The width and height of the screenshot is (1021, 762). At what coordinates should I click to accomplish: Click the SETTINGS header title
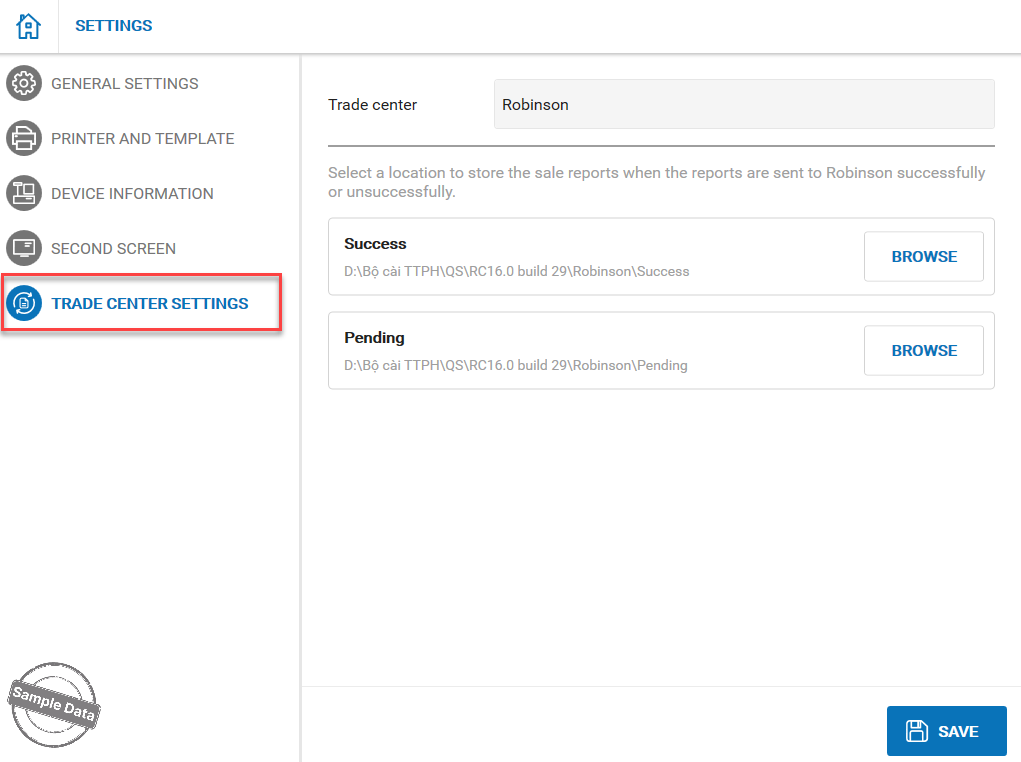pos(113,25)
